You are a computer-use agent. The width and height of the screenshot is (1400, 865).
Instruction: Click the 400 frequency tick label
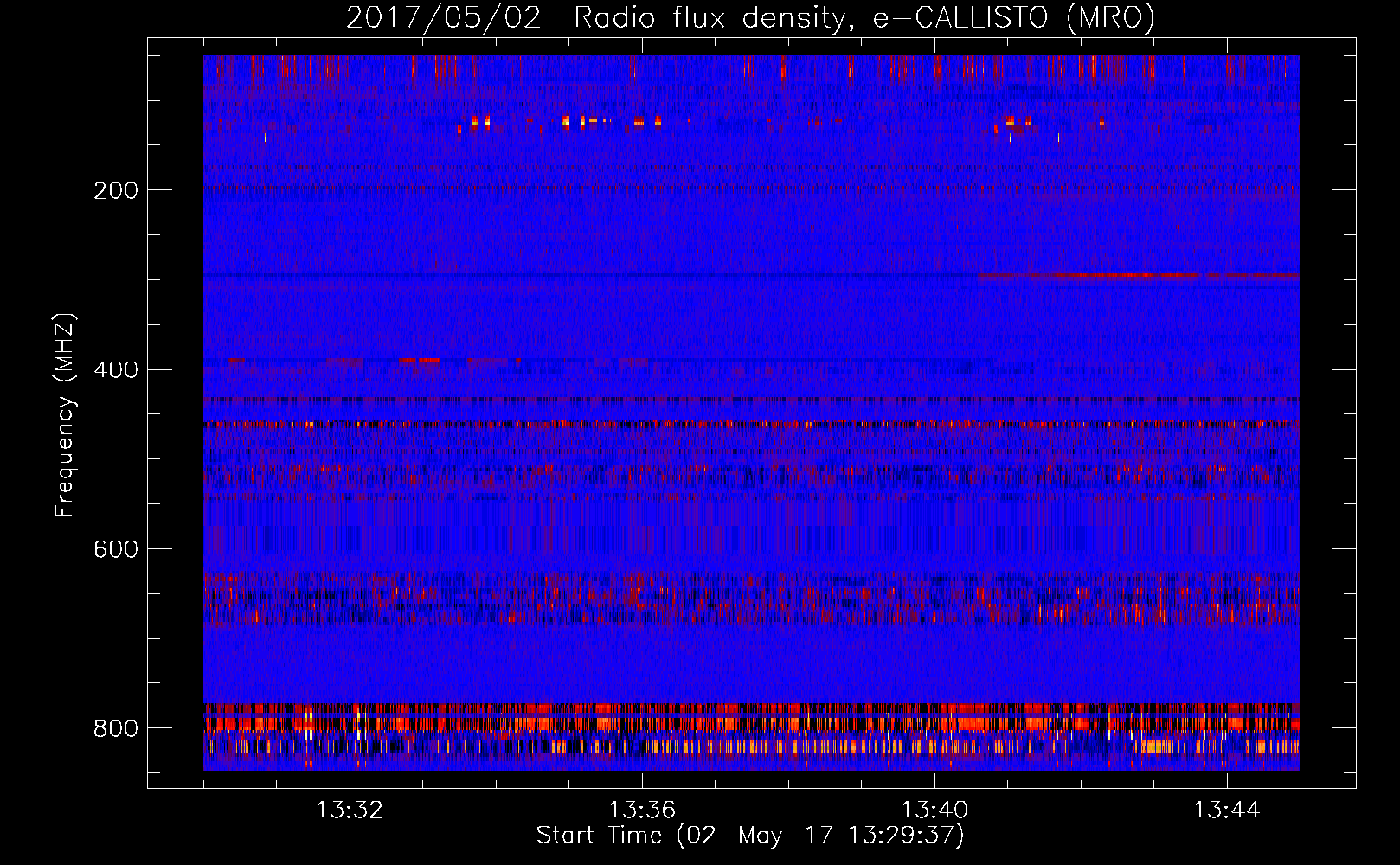115,370
